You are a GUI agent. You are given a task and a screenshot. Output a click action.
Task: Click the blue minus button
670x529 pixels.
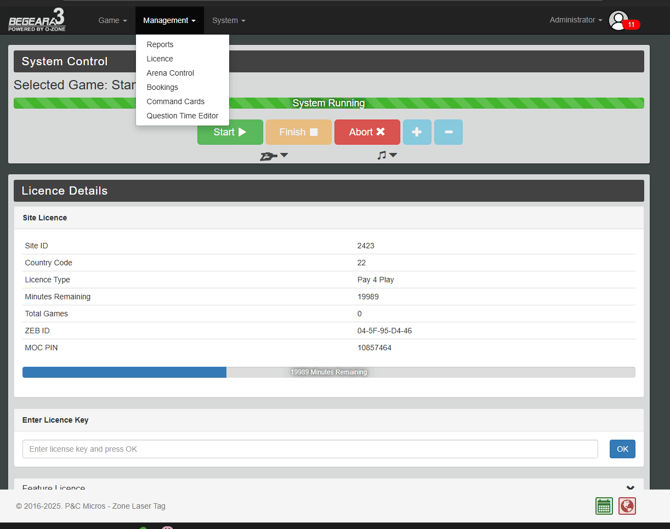448,132
